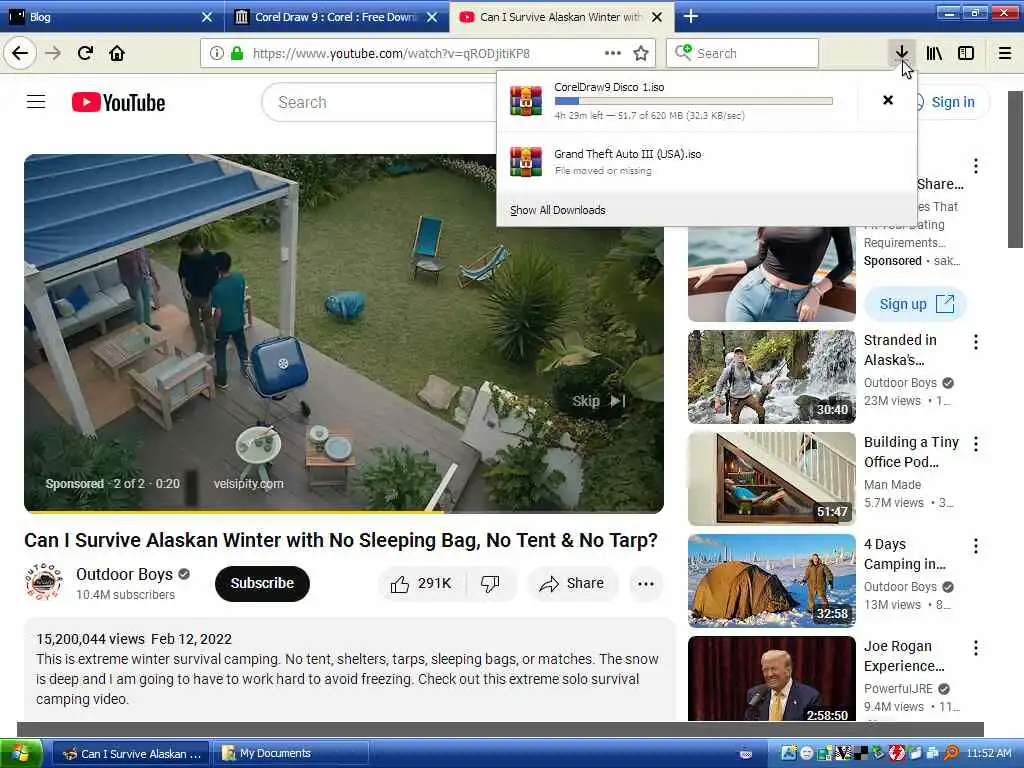1024x768 pixels.
Task: Click the Sign up ad button
Action: pyautogui.click(x=914, y=304)
